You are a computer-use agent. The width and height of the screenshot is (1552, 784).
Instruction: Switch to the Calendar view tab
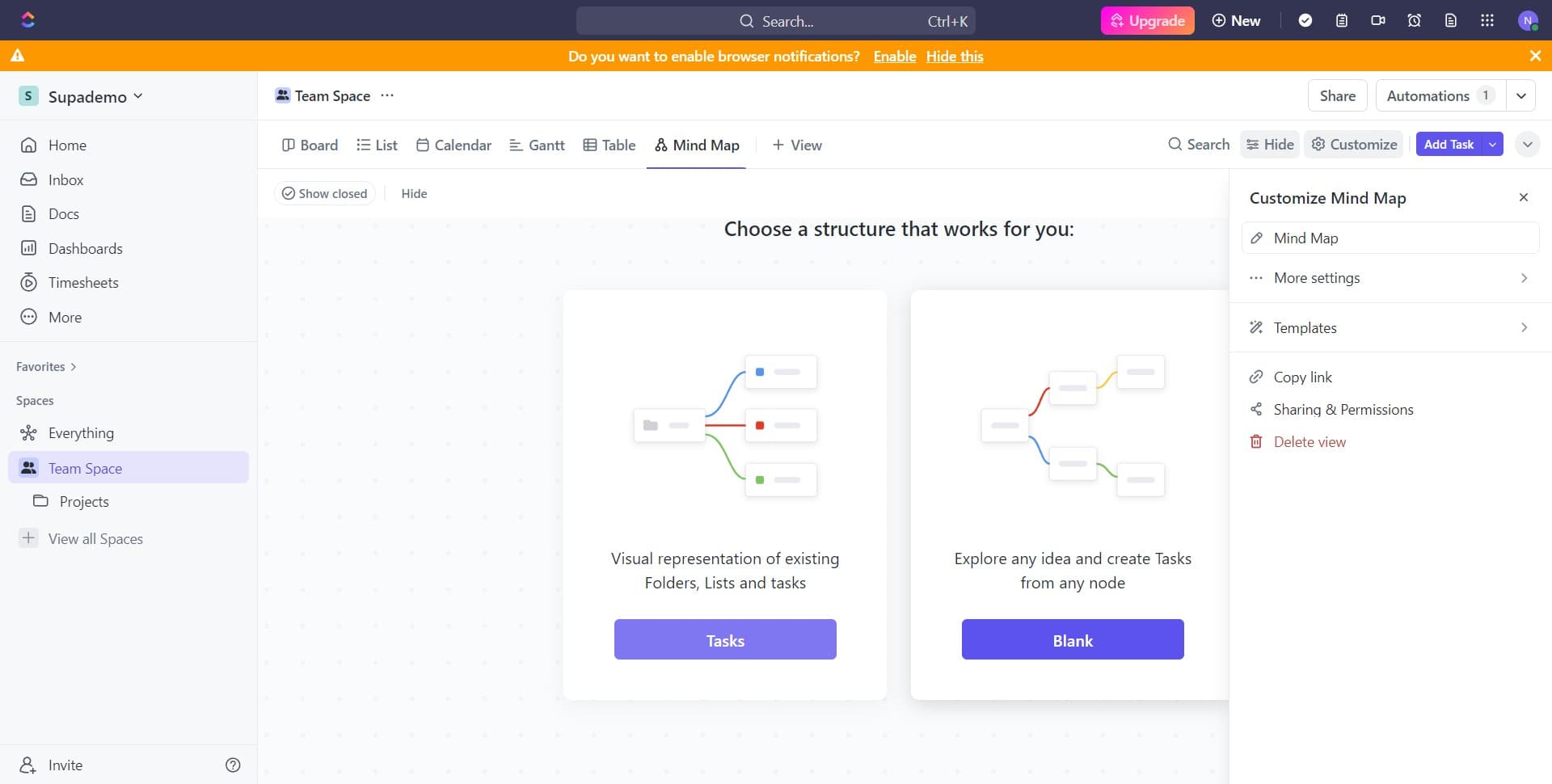point(453,145)
